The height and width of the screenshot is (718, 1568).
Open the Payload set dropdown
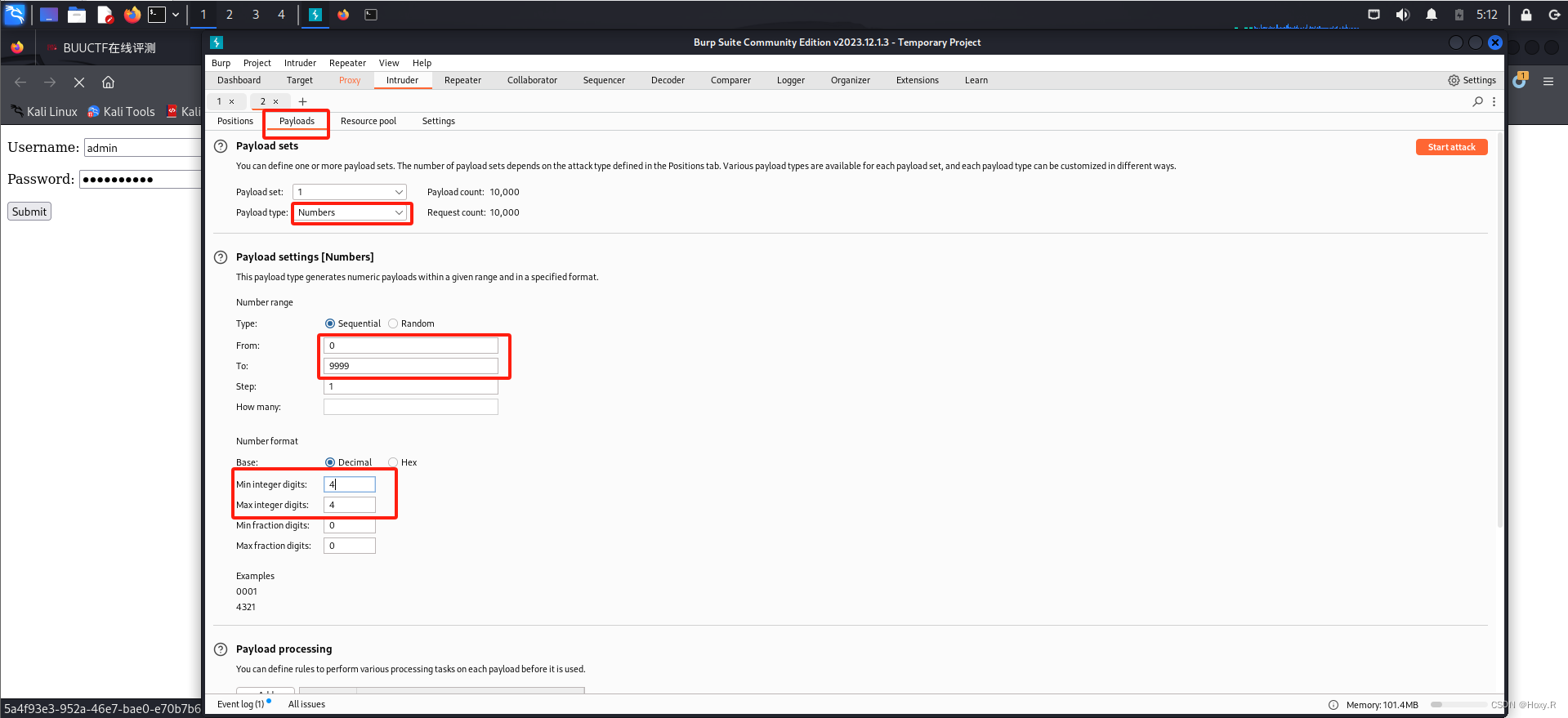pyautogui.click(x=350, y=192)
